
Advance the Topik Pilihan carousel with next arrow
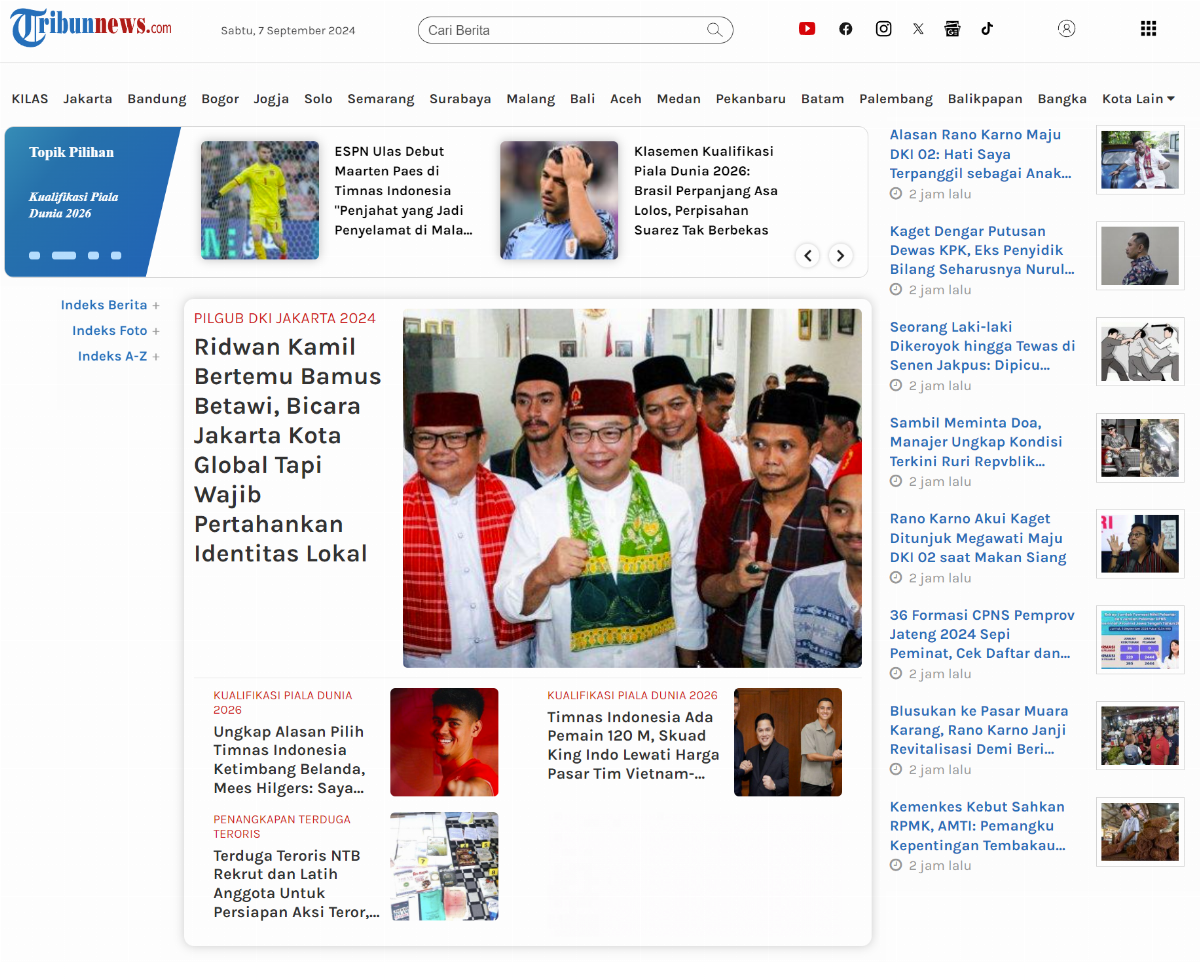point(840,255)
